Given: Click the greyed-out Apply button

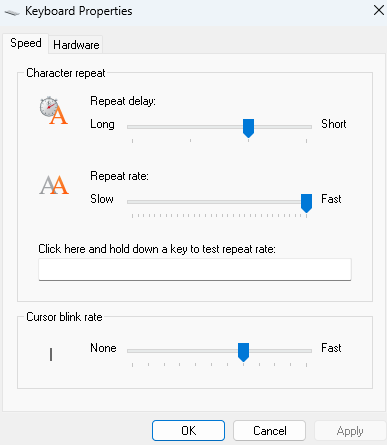Looking at the screenshot, I should [350, 430].
